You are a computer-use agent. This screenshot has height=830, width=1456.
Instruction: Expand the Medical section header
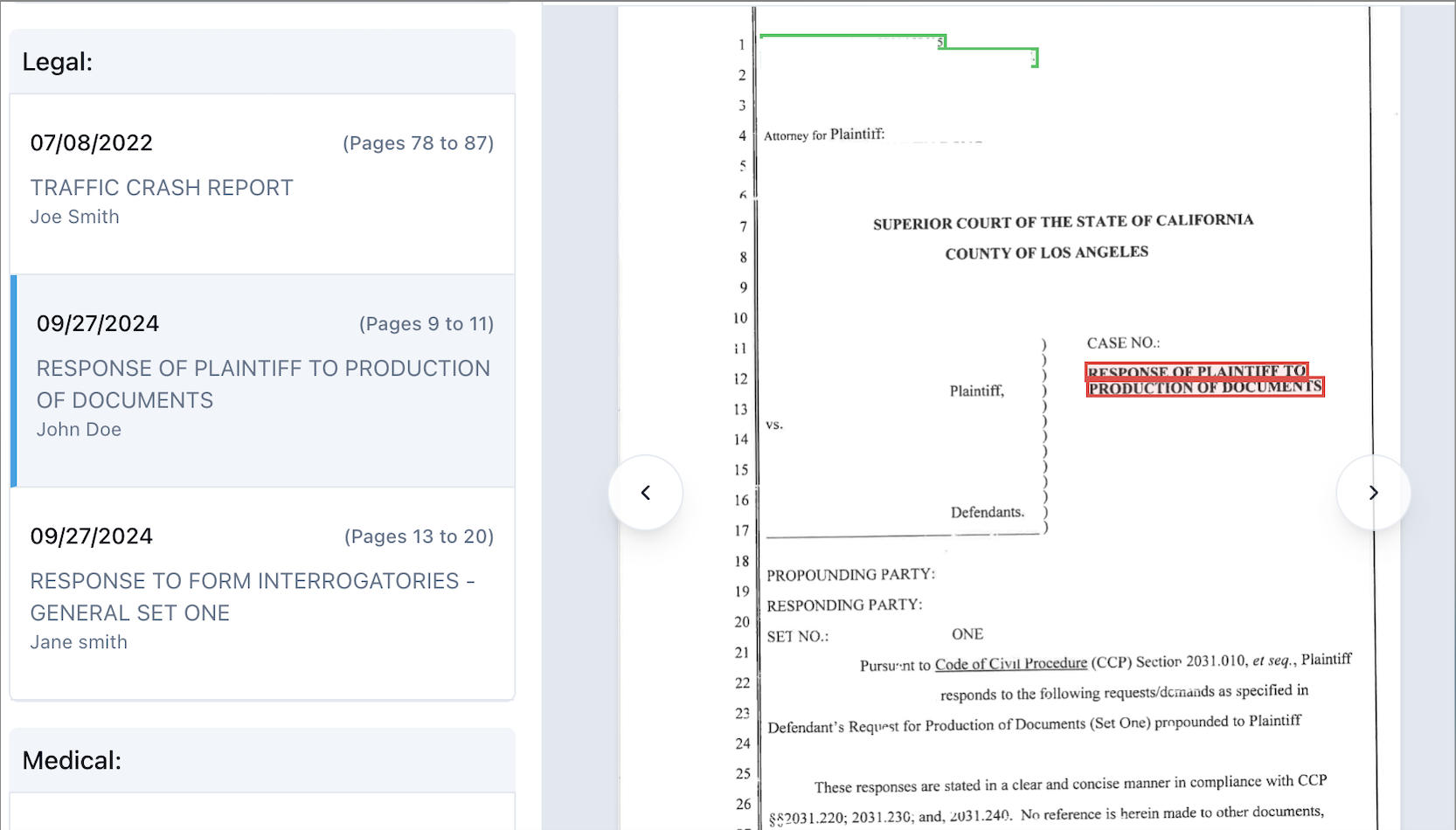coord(72,760)
